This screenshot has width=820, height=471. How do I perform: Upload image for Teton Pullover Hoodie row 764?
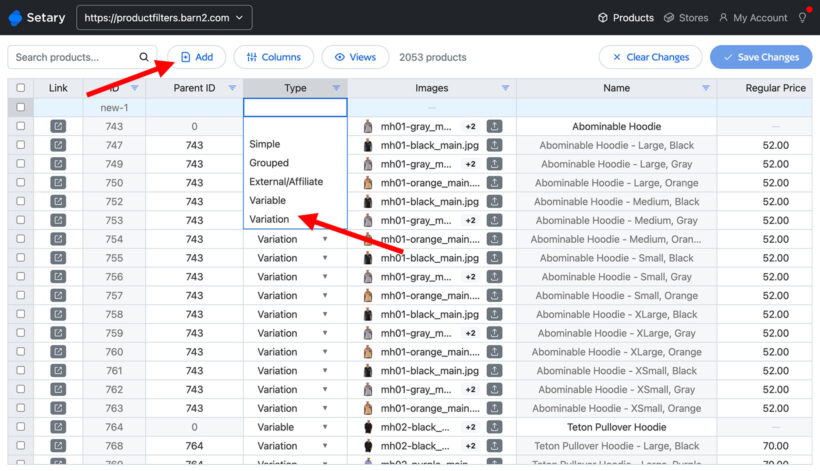click(x=494, y=427)
